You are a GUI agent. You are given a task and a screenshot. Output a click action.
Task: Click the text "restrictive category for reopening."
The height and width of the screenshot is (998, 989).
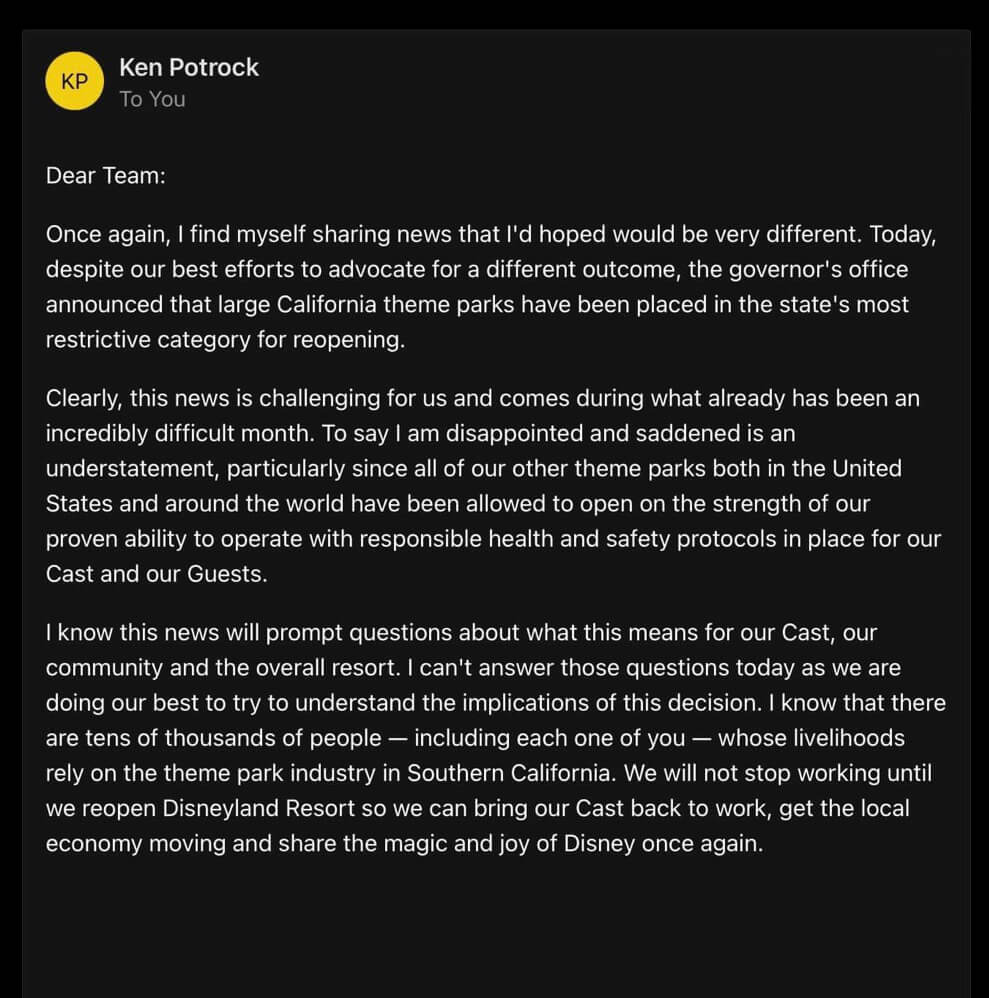click(225, 340)
